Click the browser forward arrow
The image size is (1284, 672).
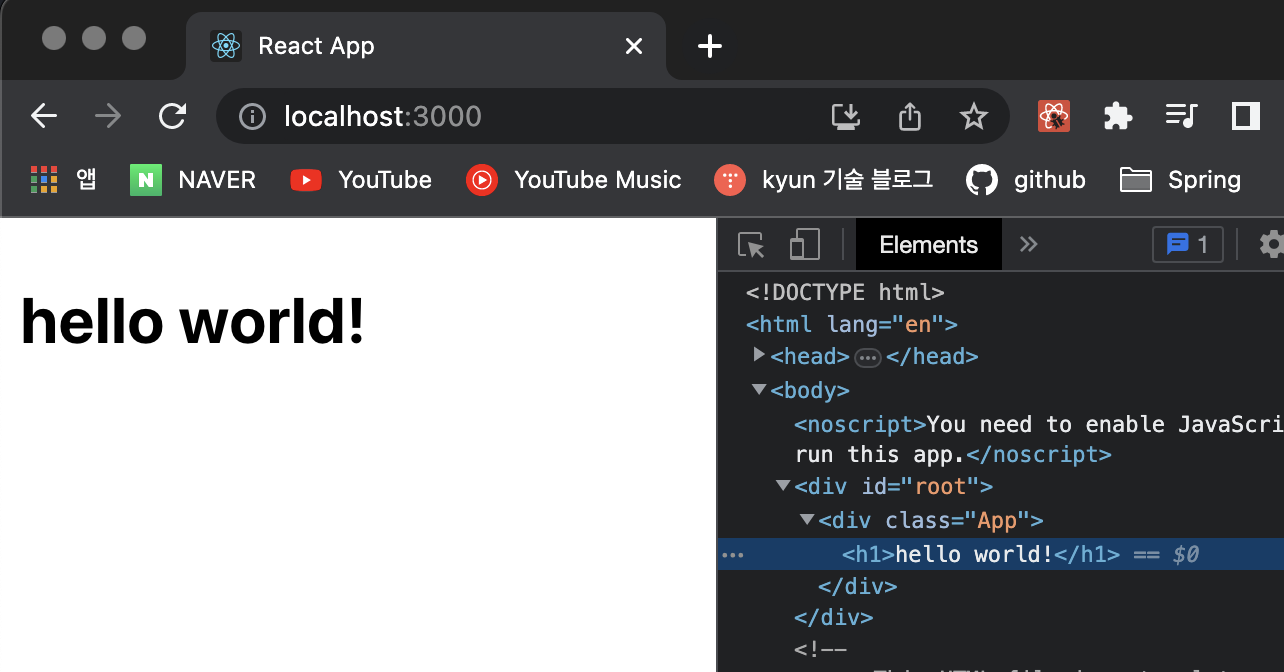coord(108,116)
